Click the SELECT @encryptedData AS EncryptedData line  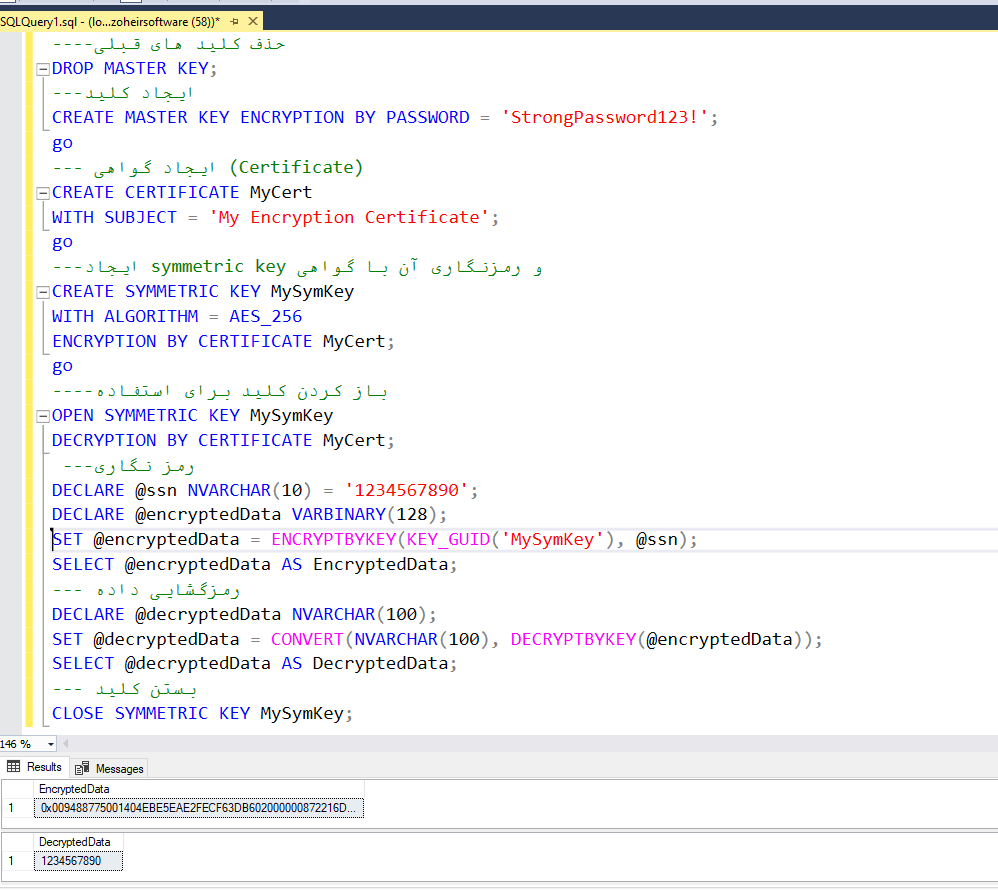pos(255,565)
